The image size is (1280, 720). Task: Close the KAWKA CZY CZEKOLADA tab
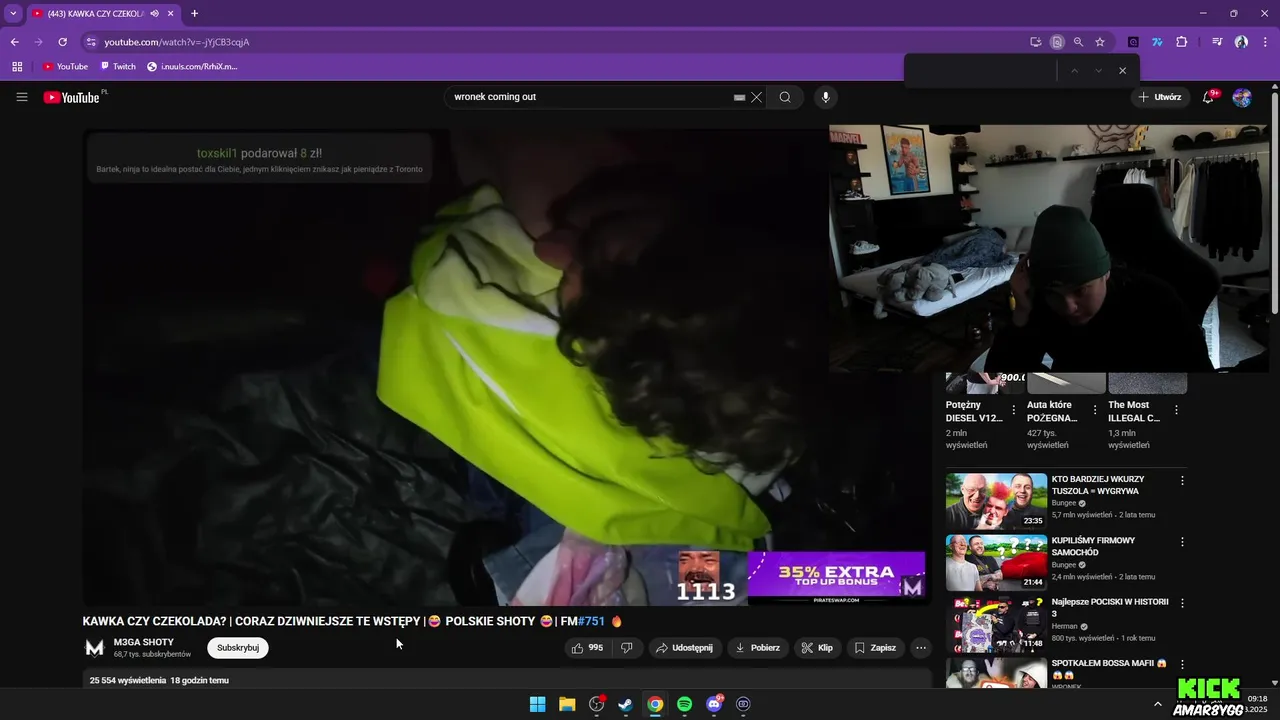[170, 14]
